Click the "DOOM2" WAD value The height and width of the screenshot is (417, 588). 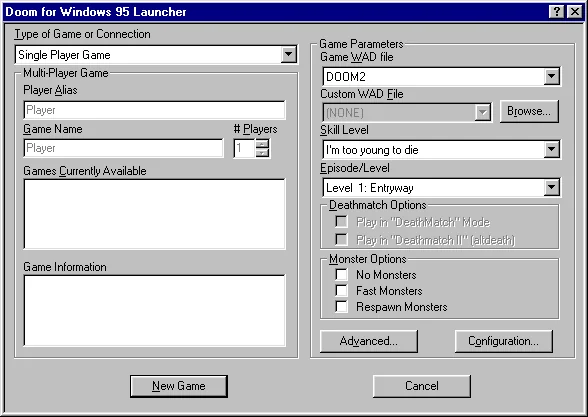click(x=346, y=77)
